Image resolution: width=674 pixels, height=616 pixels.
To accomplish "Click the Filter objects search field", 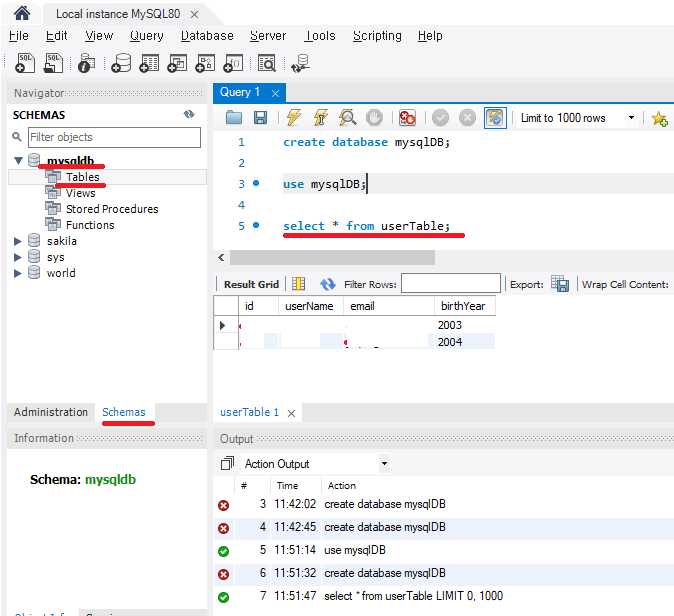I will 114,137.
